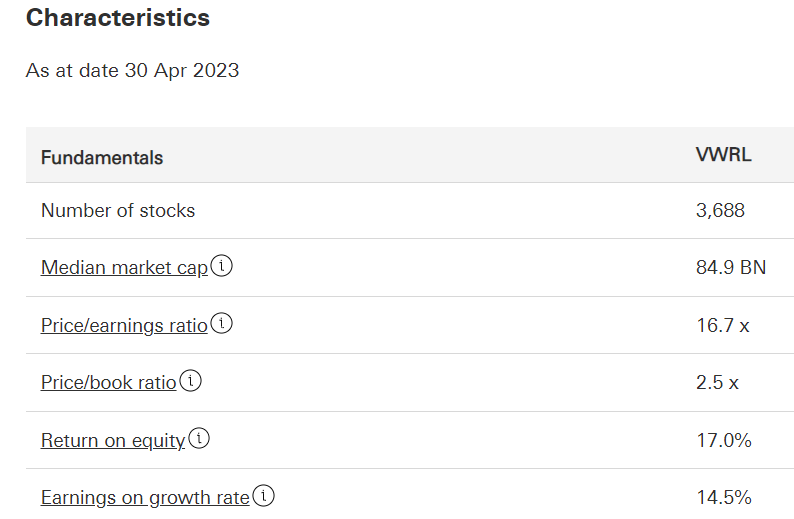Open the Price/earnings ratio info icon
This screenshot has height=519, width=794.
[222, 324]
